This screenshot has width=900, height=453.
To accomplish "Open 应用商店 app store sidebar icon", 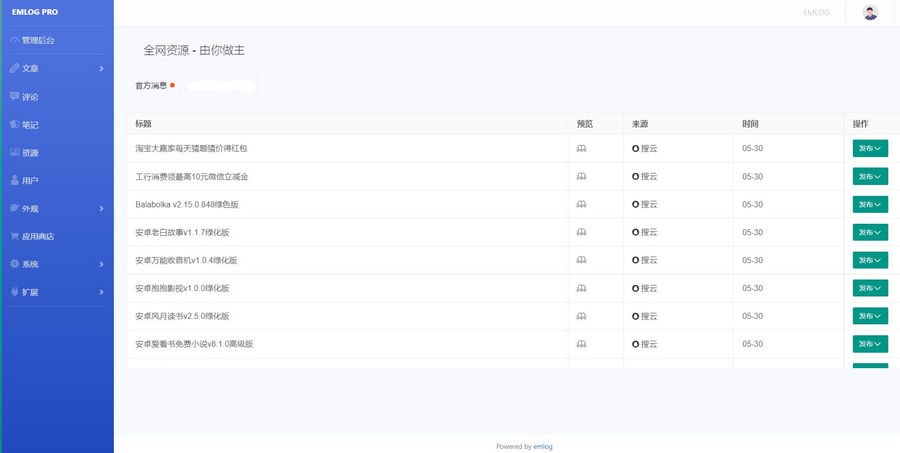I will (14, 237).
